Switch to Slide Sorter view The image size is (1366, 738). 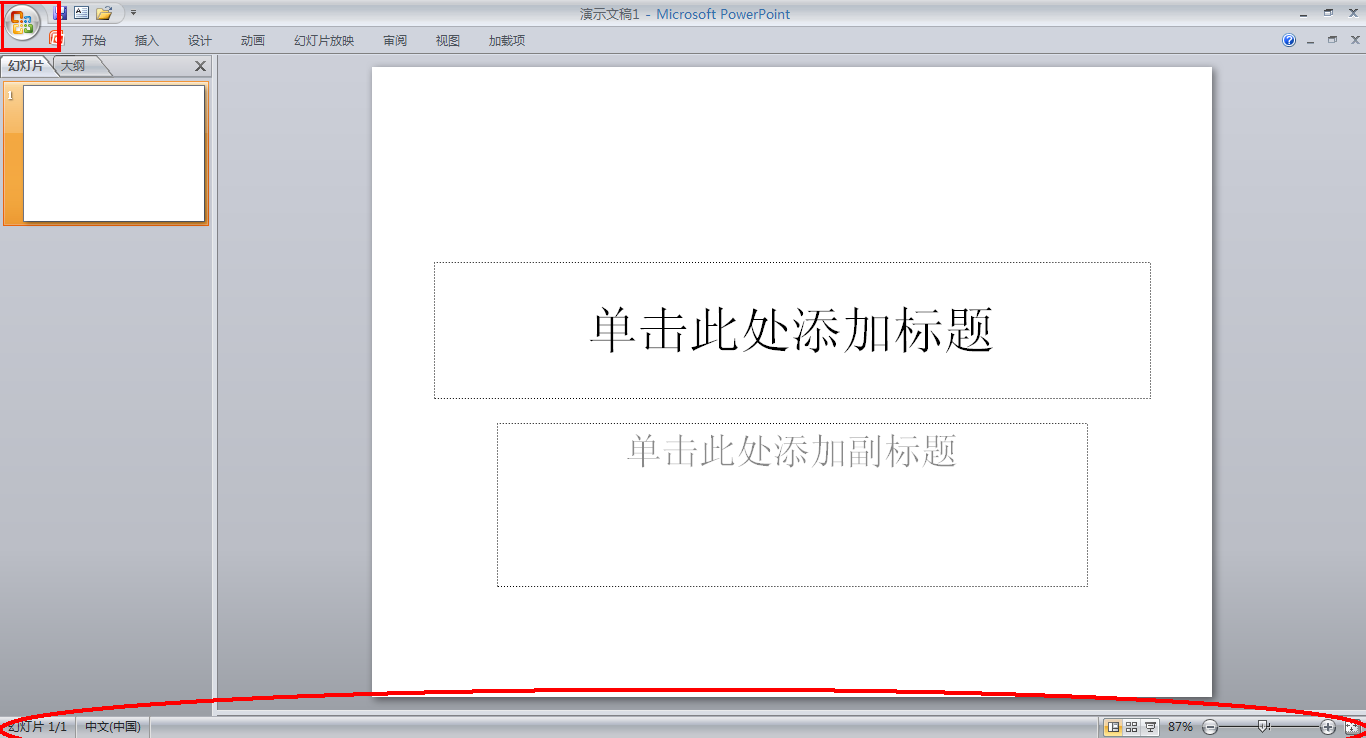[1132, 727]
